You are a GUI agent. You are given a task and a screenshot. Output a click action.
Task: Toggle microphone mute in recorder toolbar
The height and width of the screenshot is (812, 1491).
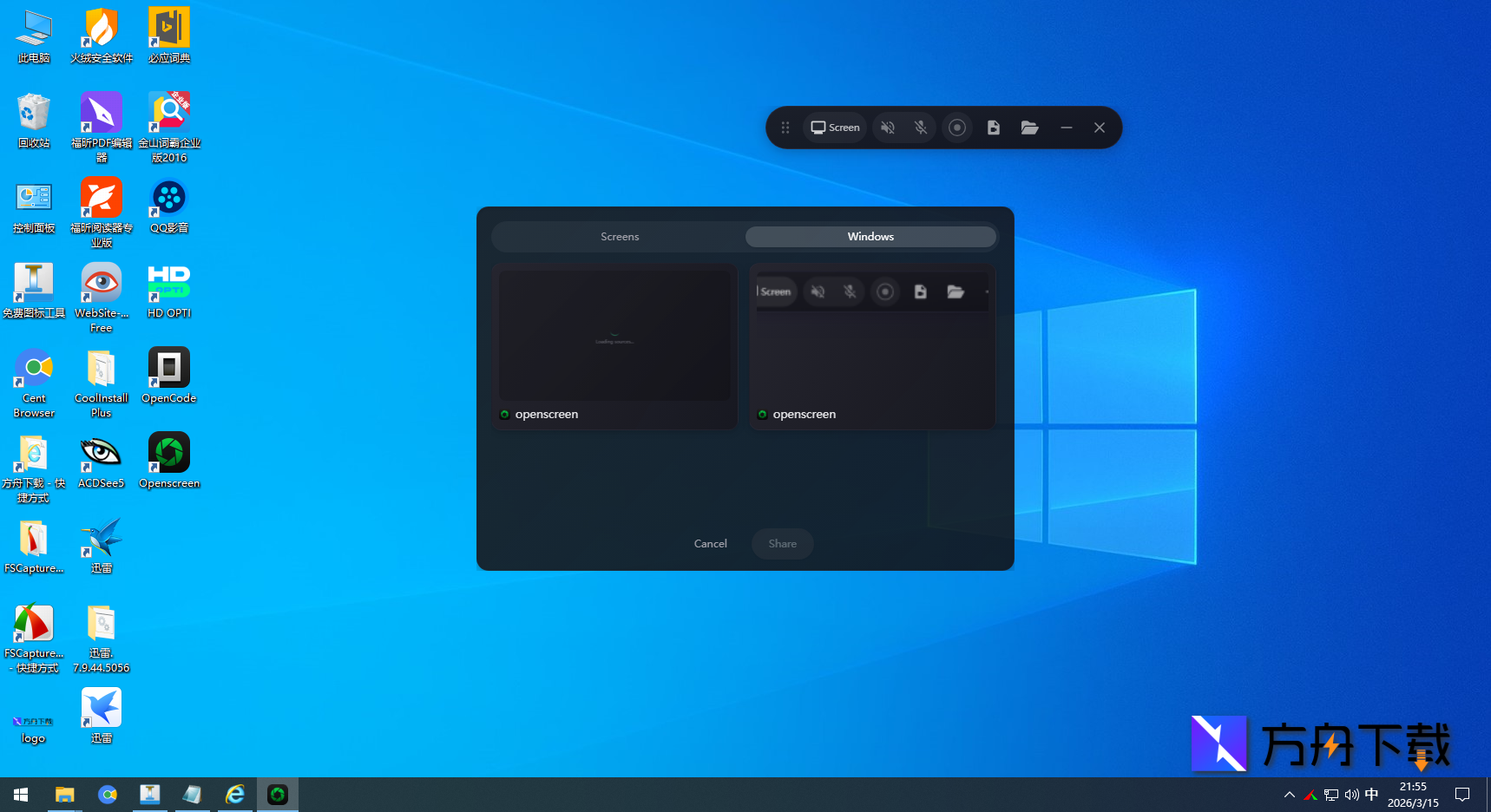[x=921, y=128]
